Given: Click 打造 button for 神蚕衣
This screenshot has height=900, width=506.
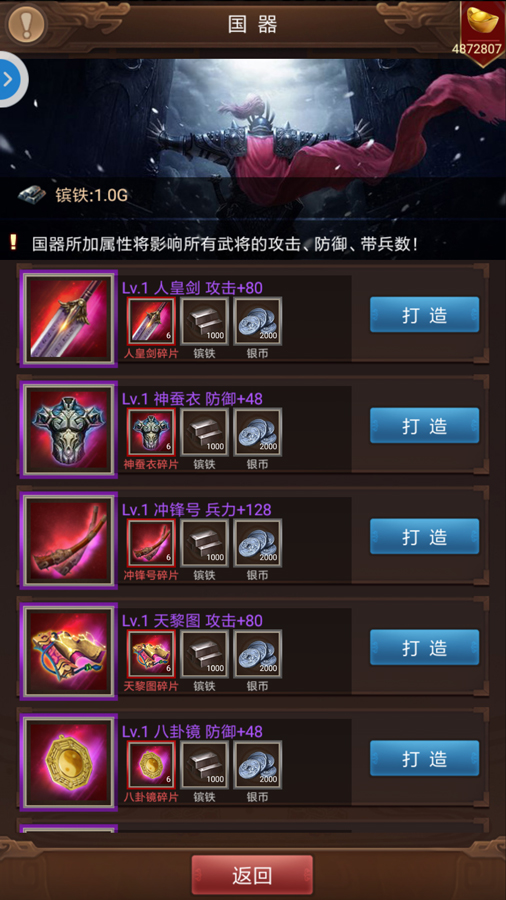Looking at the screenshot, I should tap(424, 425).
